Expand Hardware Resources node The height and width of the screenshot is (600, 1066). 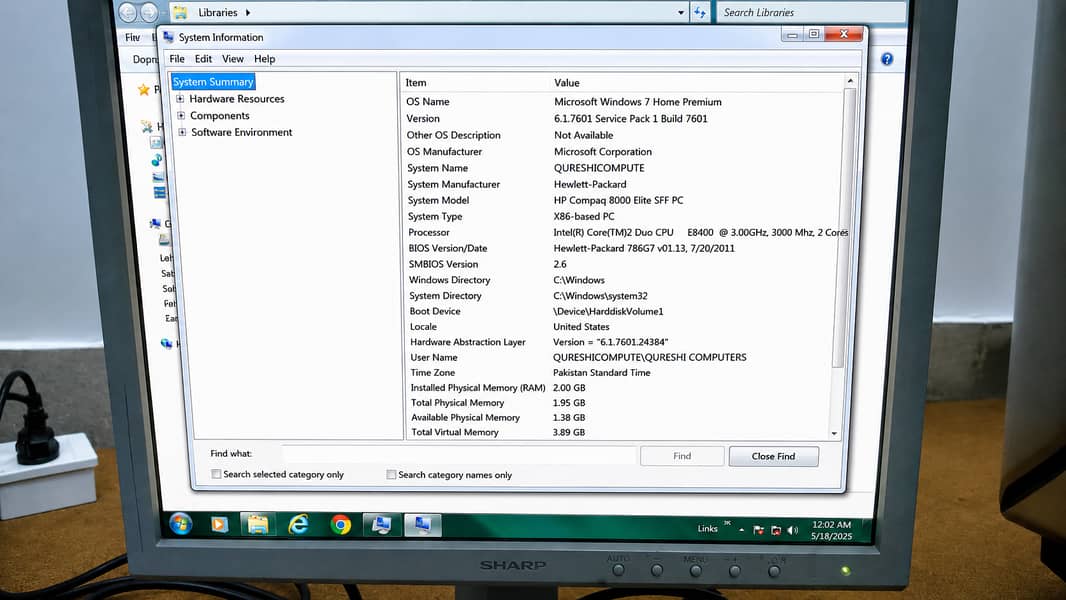(x=180, y=99)
